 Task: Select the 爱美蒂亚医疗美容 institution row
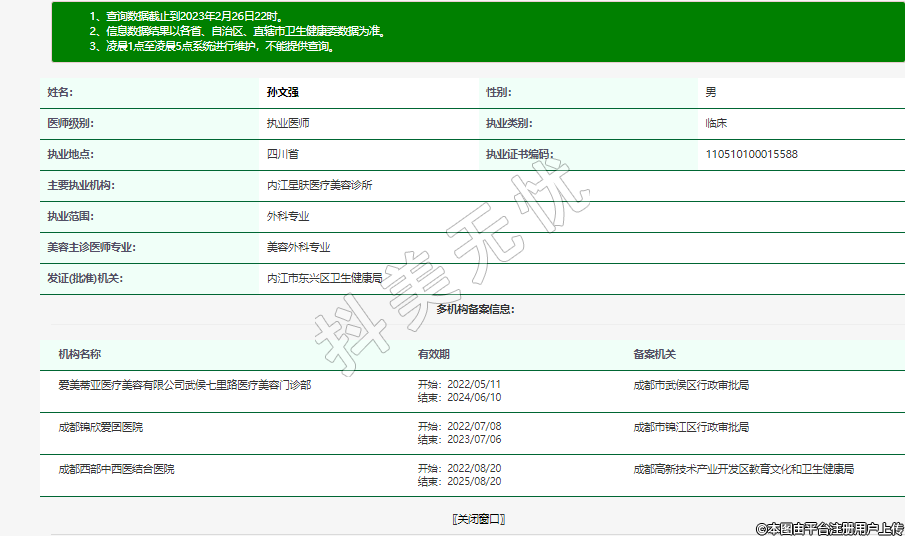click(x=184, y=385)
